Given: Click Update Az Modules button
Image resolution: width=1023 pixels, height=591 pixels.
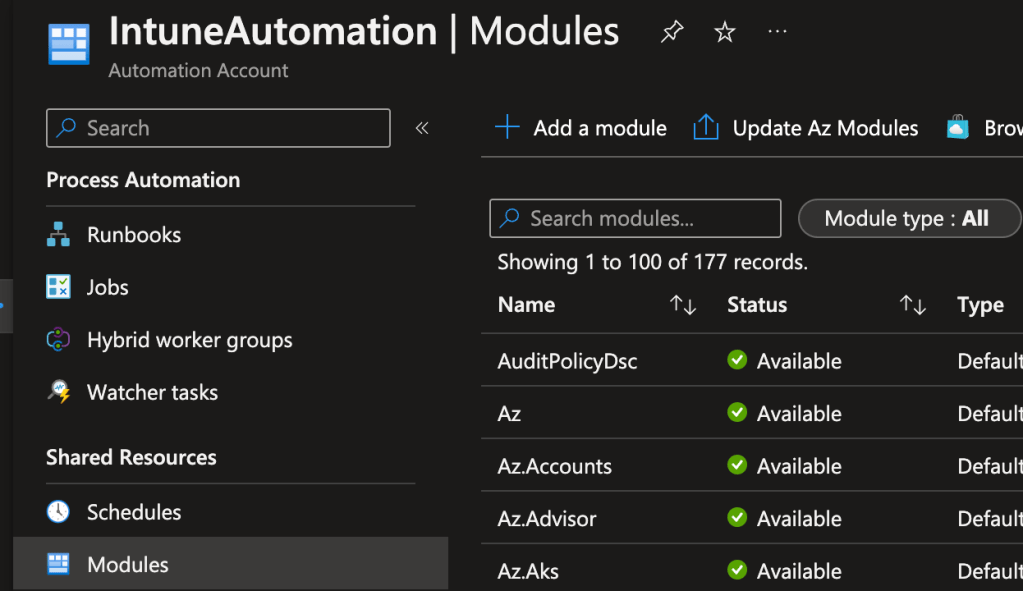Looking at the screenshot, I should click(806, 128).
